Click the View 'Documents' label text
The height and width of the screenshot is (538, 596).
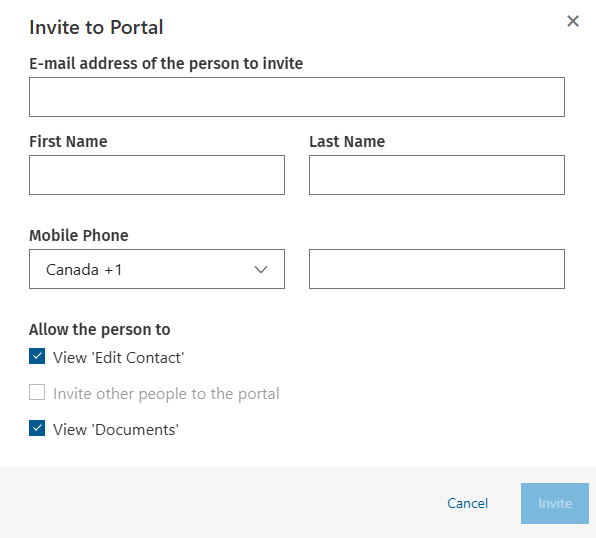(x=116, y=430)
